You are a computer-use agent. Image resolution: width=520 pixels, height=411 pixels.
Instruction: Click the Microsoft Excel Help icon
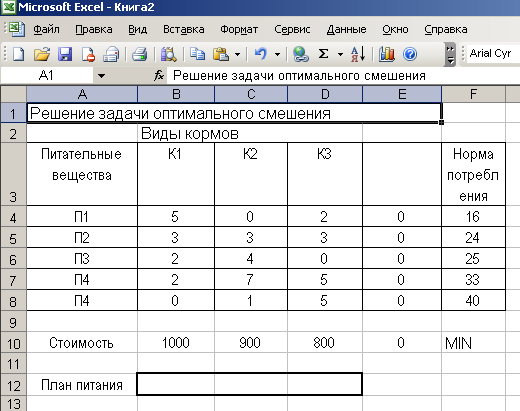[410, 54]
